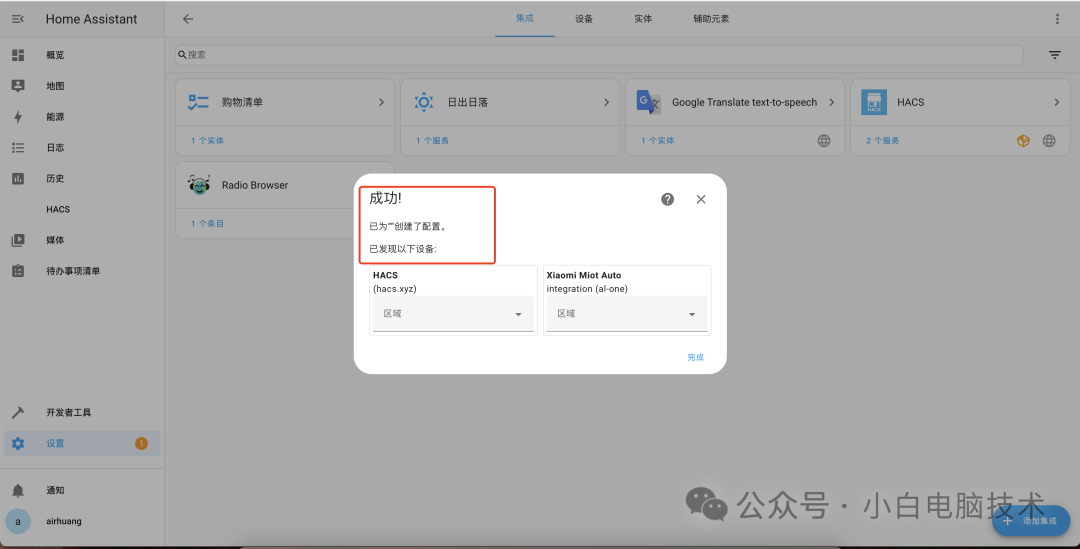This screenshot has height=549, width=1080.
Task: Open the 区域 dropdown for HACS
Action: (453, 313)
